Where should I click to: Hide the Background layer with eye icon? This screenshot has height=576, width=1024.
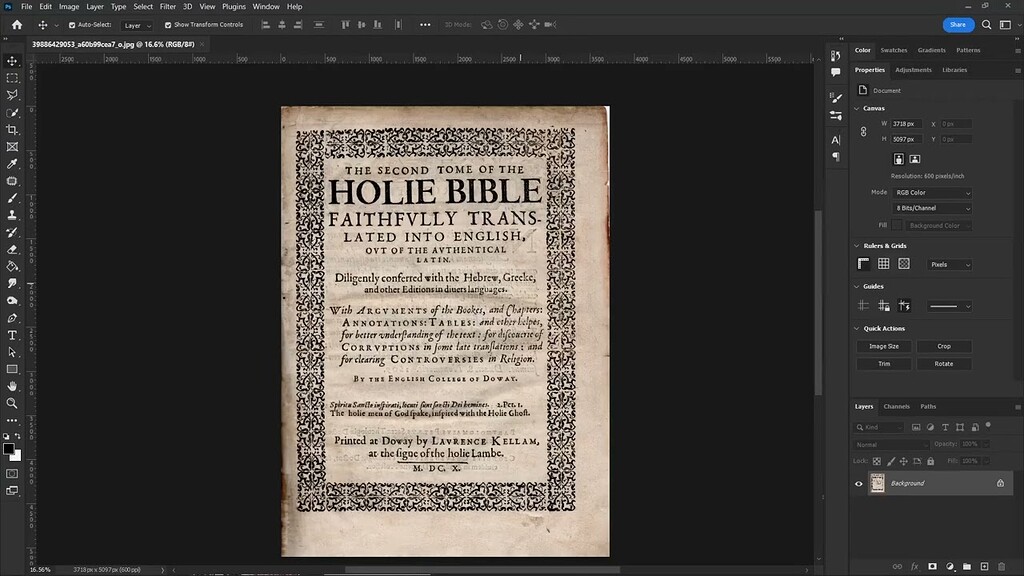click(x=858, y=483)
